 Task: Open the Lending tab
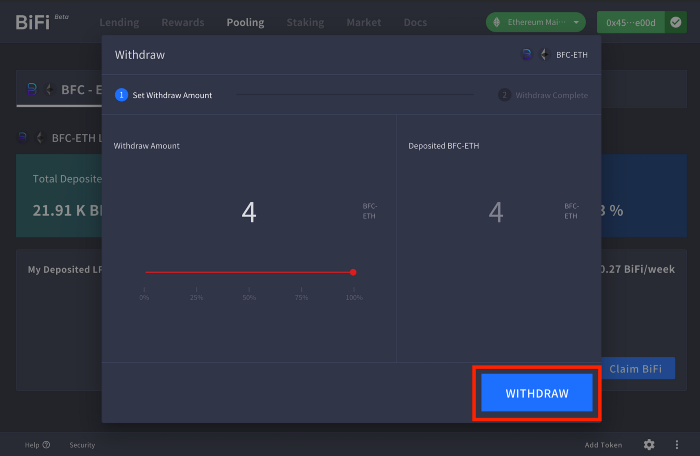coord(119,22)
